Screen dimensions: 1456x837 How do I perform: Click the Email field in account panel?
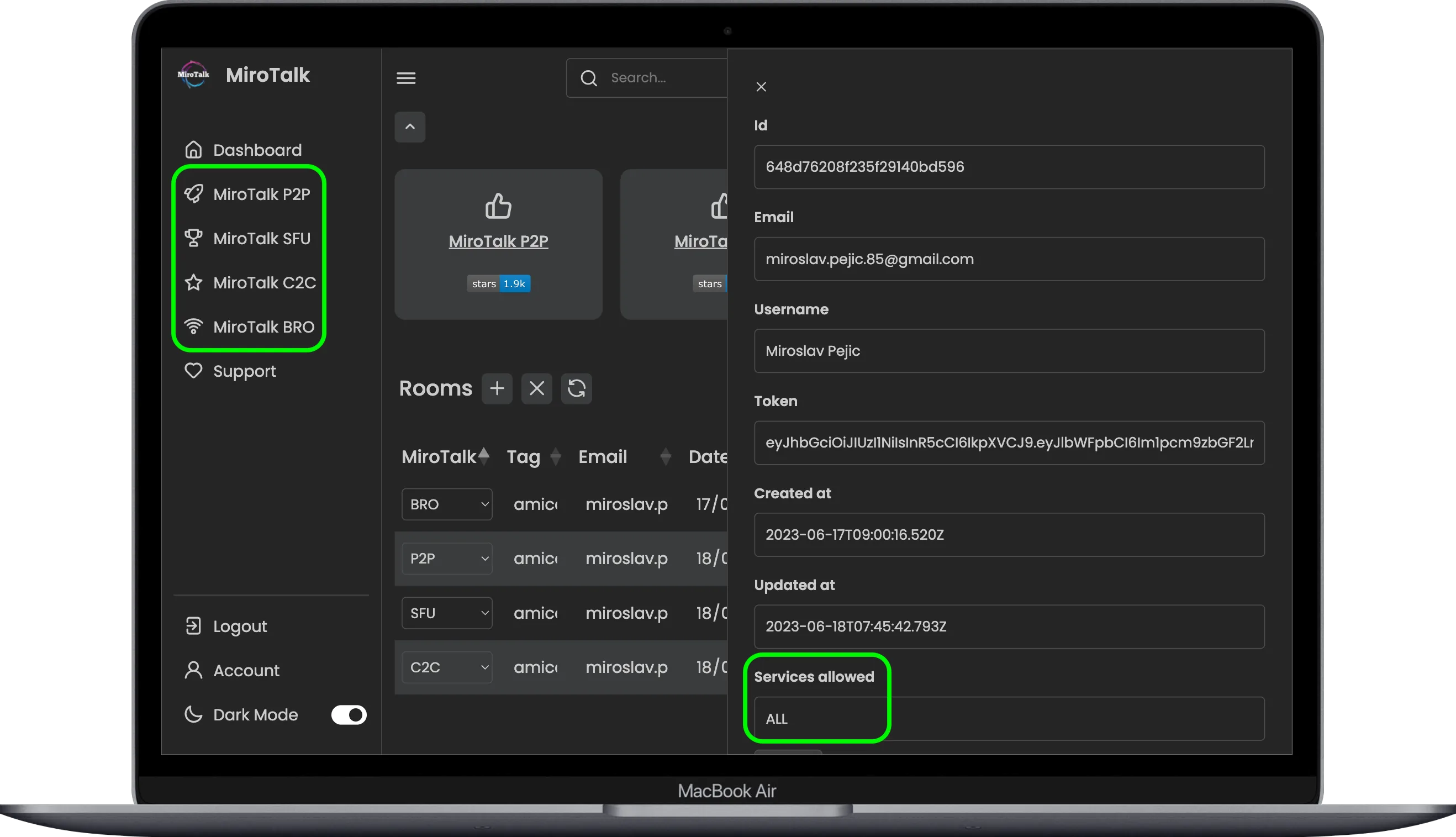tap(1009, 259)
